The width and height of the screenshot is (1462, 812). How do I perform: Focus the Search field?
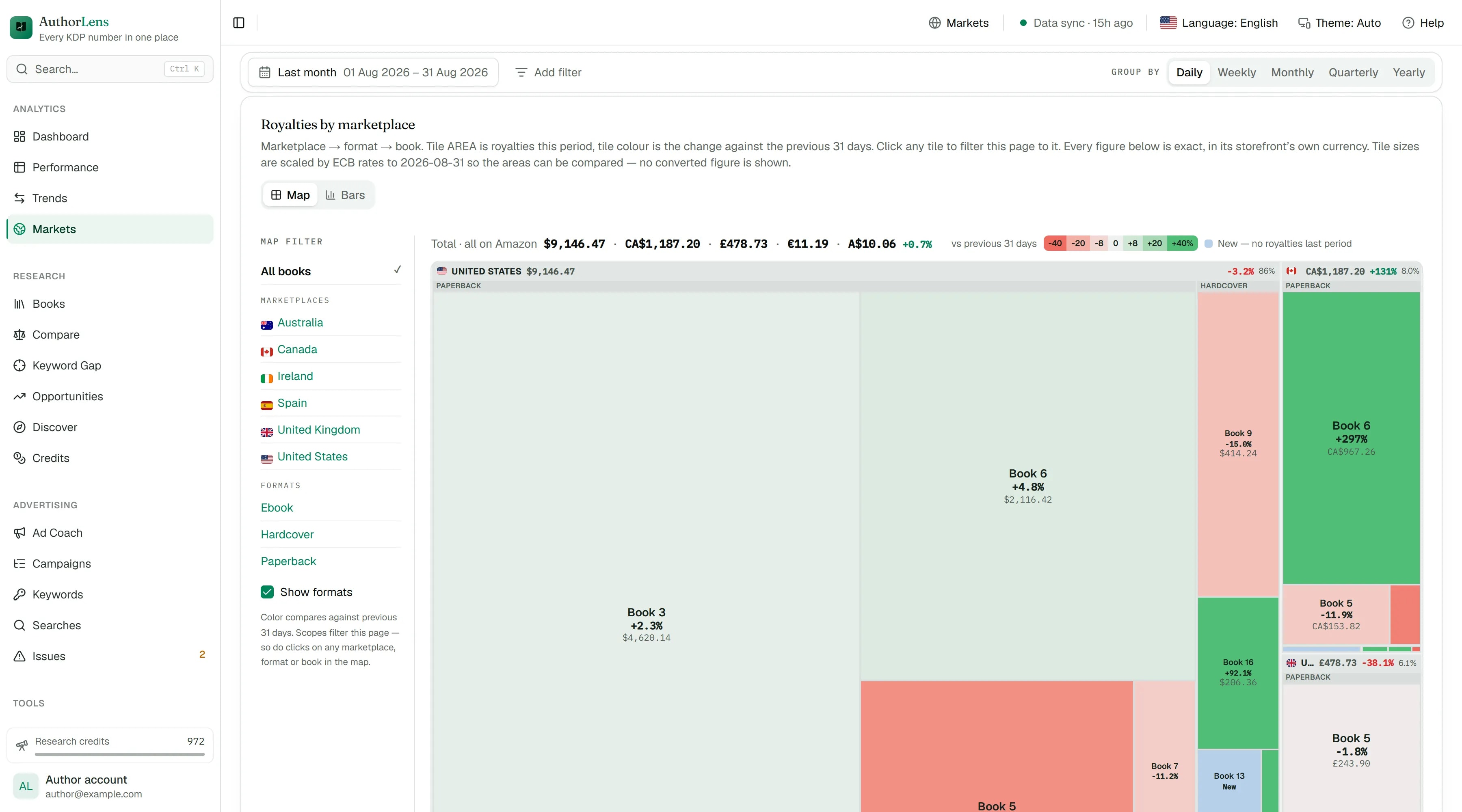click(x=110, y=69)
